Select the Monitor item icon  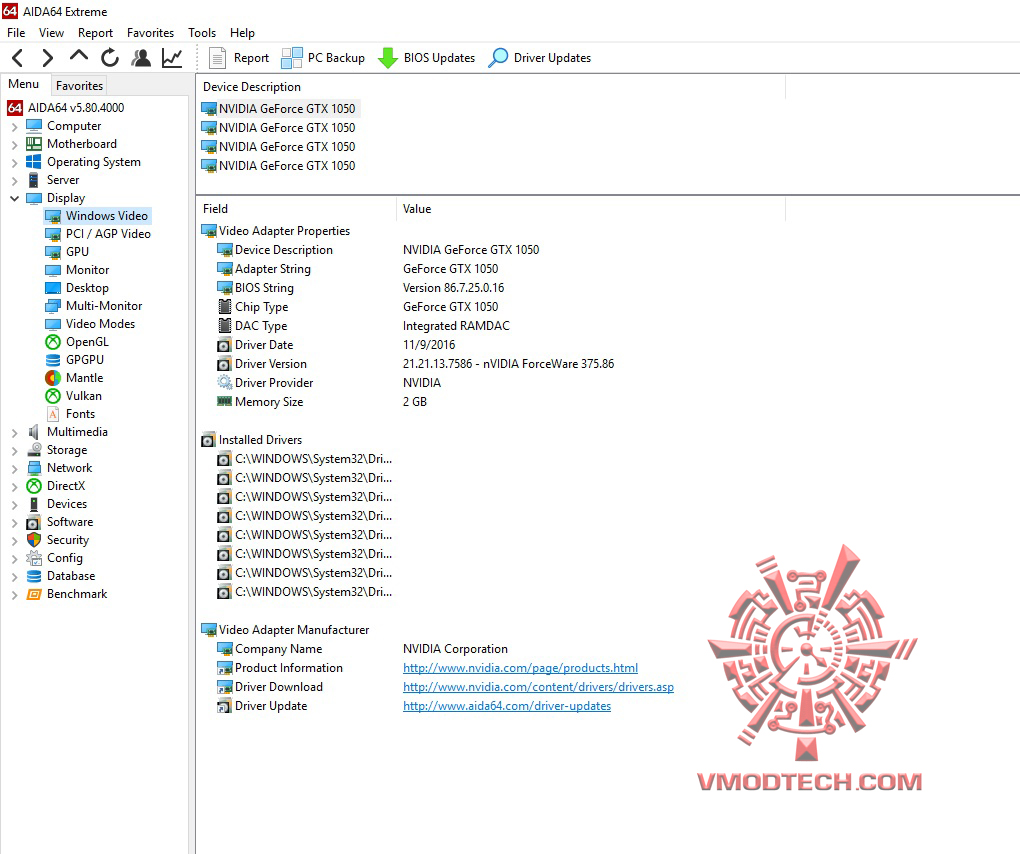tap(53, 270)
